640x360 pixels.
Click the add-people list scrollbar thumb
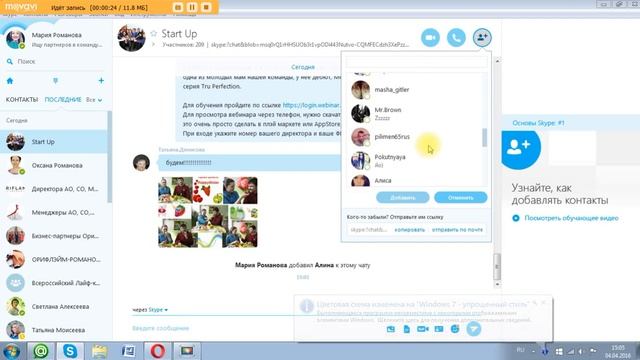pyautogui.click(x=484, y=138)
